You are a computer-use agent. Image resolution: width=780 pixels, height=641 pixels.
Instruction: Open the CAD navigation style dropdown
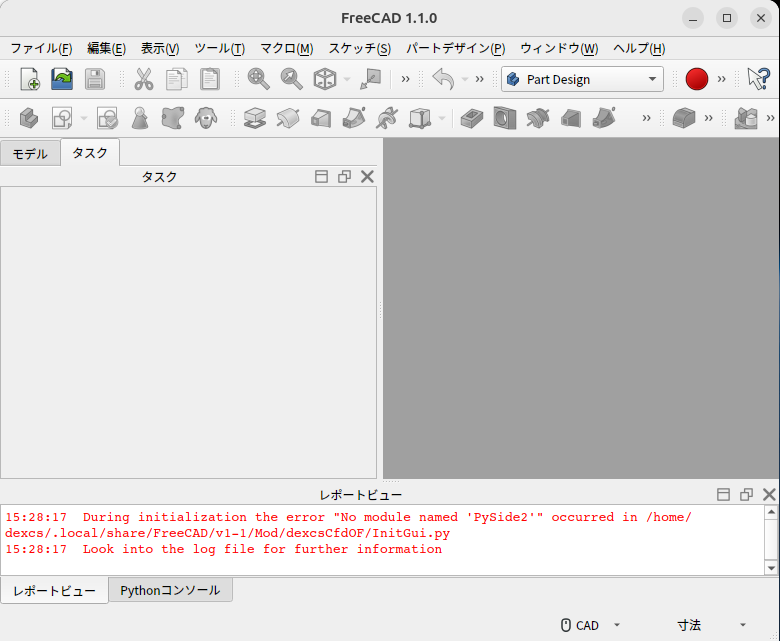(590, 625)
